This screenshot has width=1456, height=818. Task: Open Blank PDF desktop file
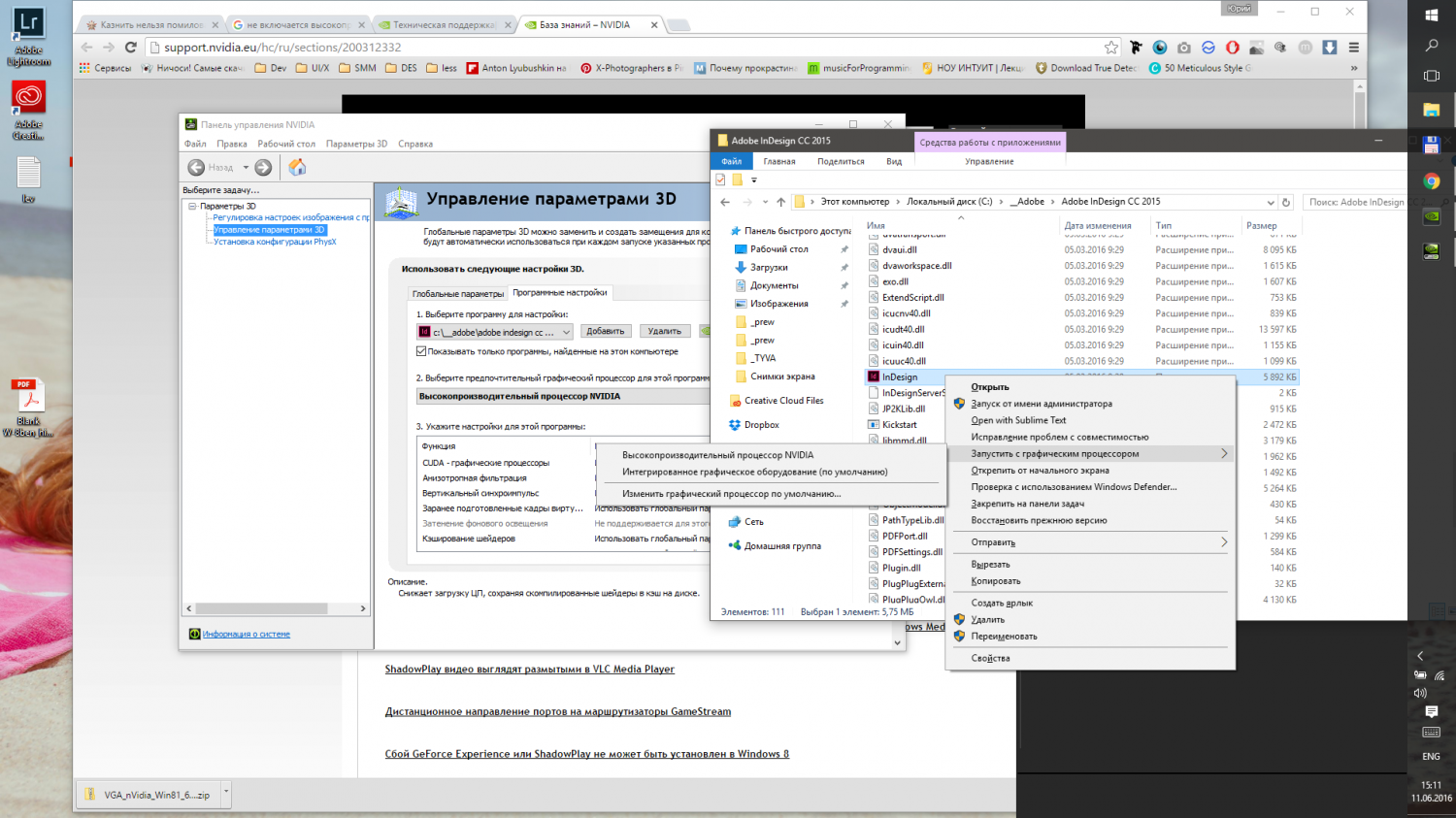tap(28, 408)
